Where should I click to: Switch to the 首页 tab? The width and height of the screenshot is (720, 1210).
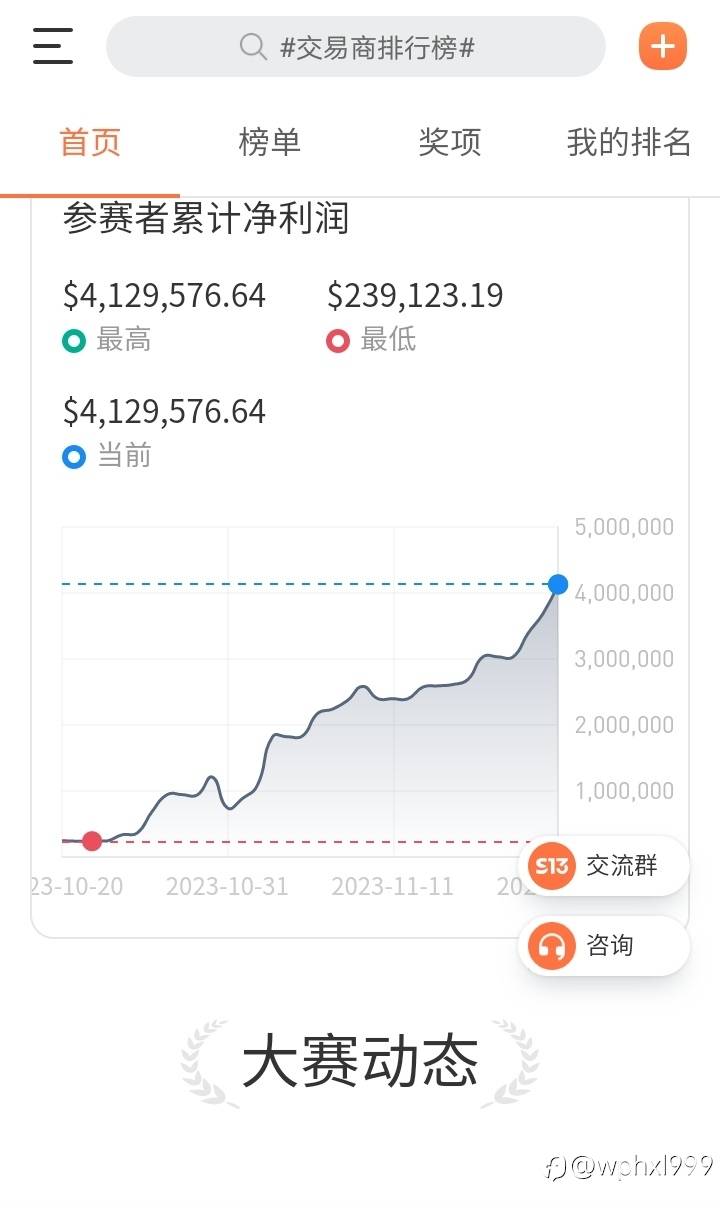pos(90,142)
